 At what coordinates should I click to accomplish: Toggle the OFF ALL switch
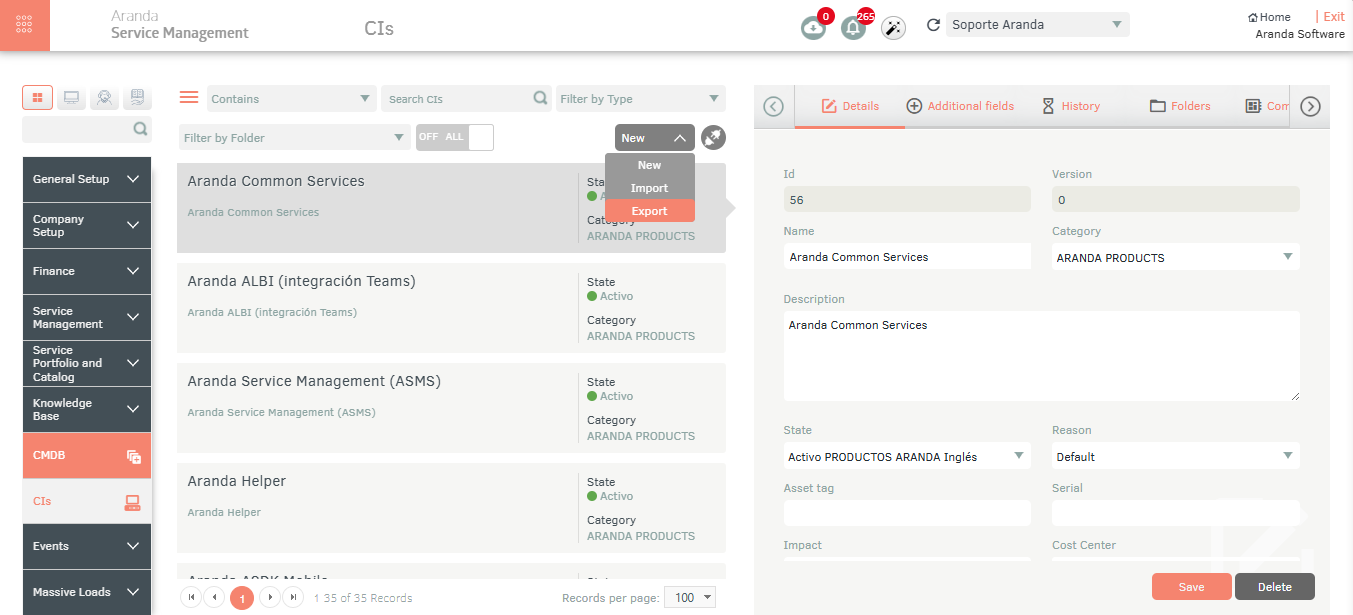pos(455,137)
